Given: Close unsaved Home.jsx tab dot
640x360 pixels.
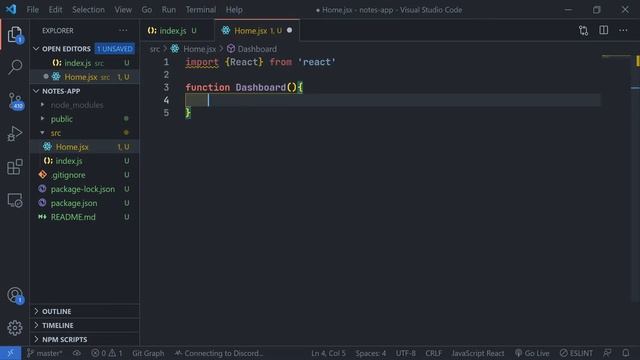Looking at the screenshot, I should (289, 30).
